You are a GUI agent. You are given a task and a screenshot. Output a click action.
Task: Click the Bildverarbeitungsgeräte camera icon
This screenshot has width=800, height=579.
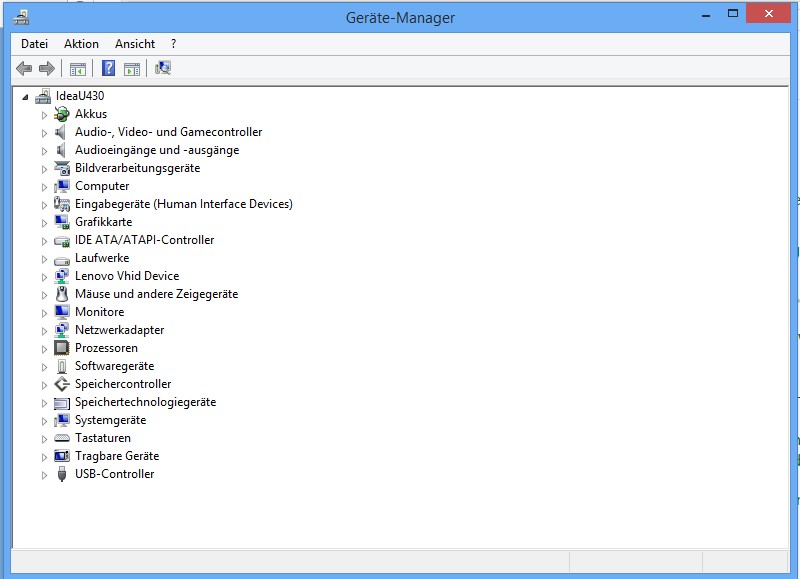(62, 168)
